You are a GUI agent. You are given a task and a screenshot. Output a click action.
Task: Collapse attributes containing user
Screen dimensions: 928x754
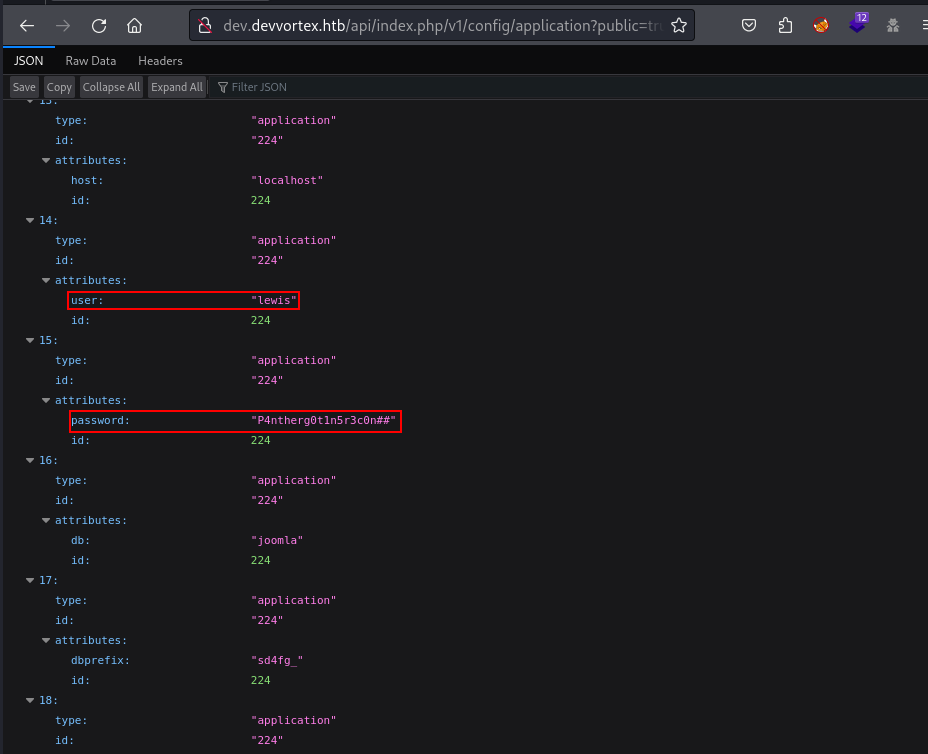46,281
